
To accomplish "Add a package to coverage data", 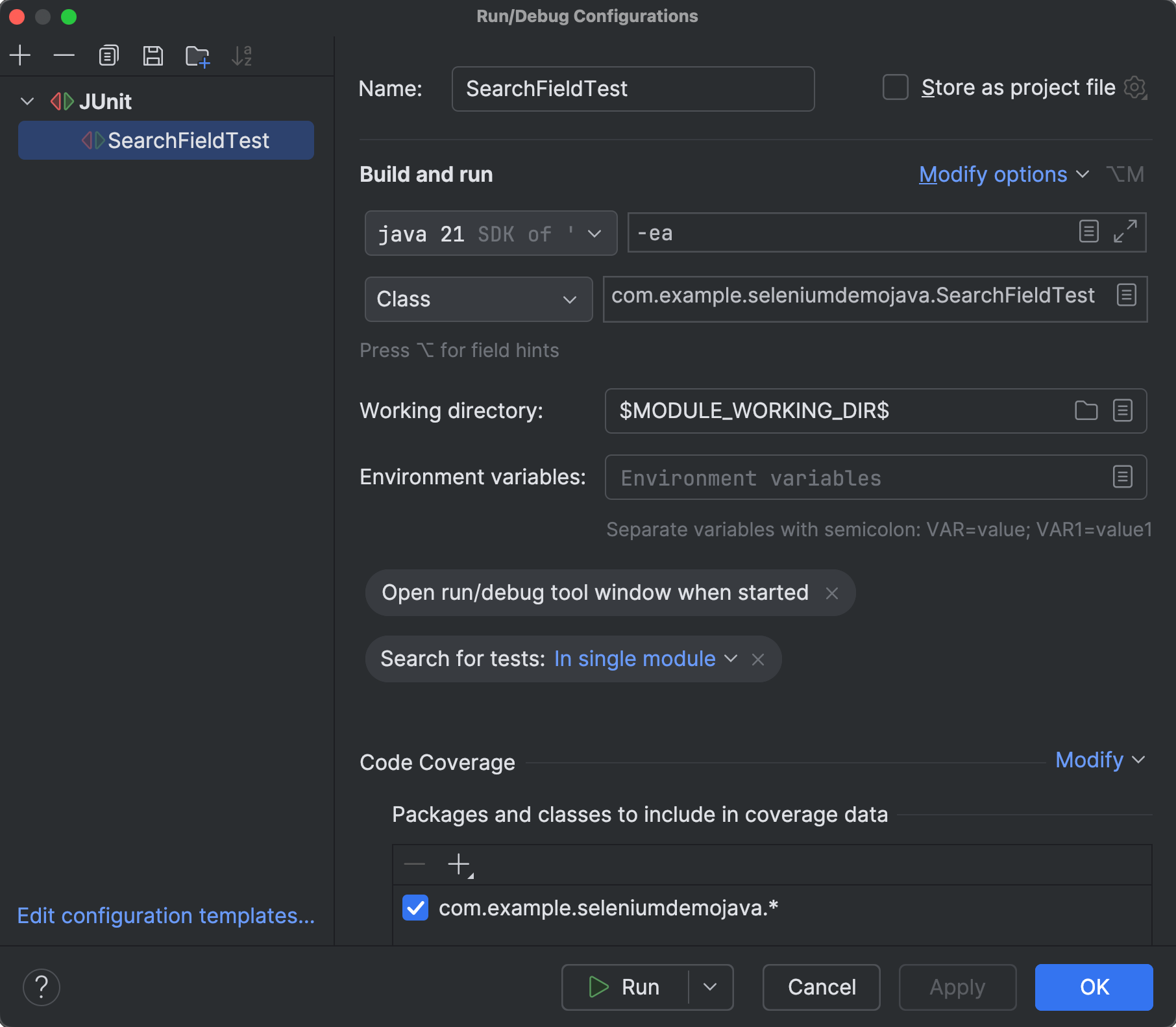I will coord(459,864).
